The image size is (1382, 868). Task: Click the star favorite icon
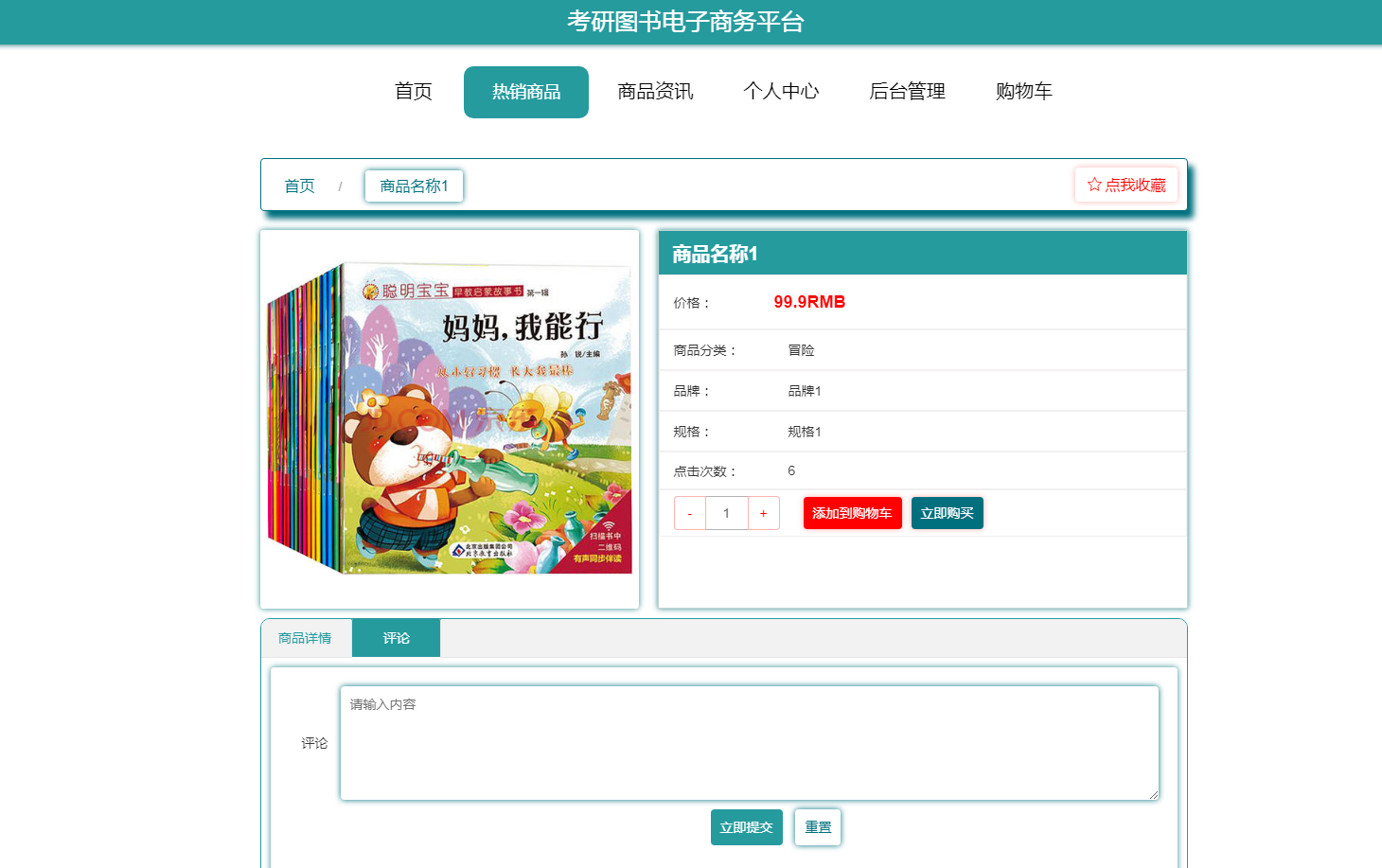[x=1094, y=185]
